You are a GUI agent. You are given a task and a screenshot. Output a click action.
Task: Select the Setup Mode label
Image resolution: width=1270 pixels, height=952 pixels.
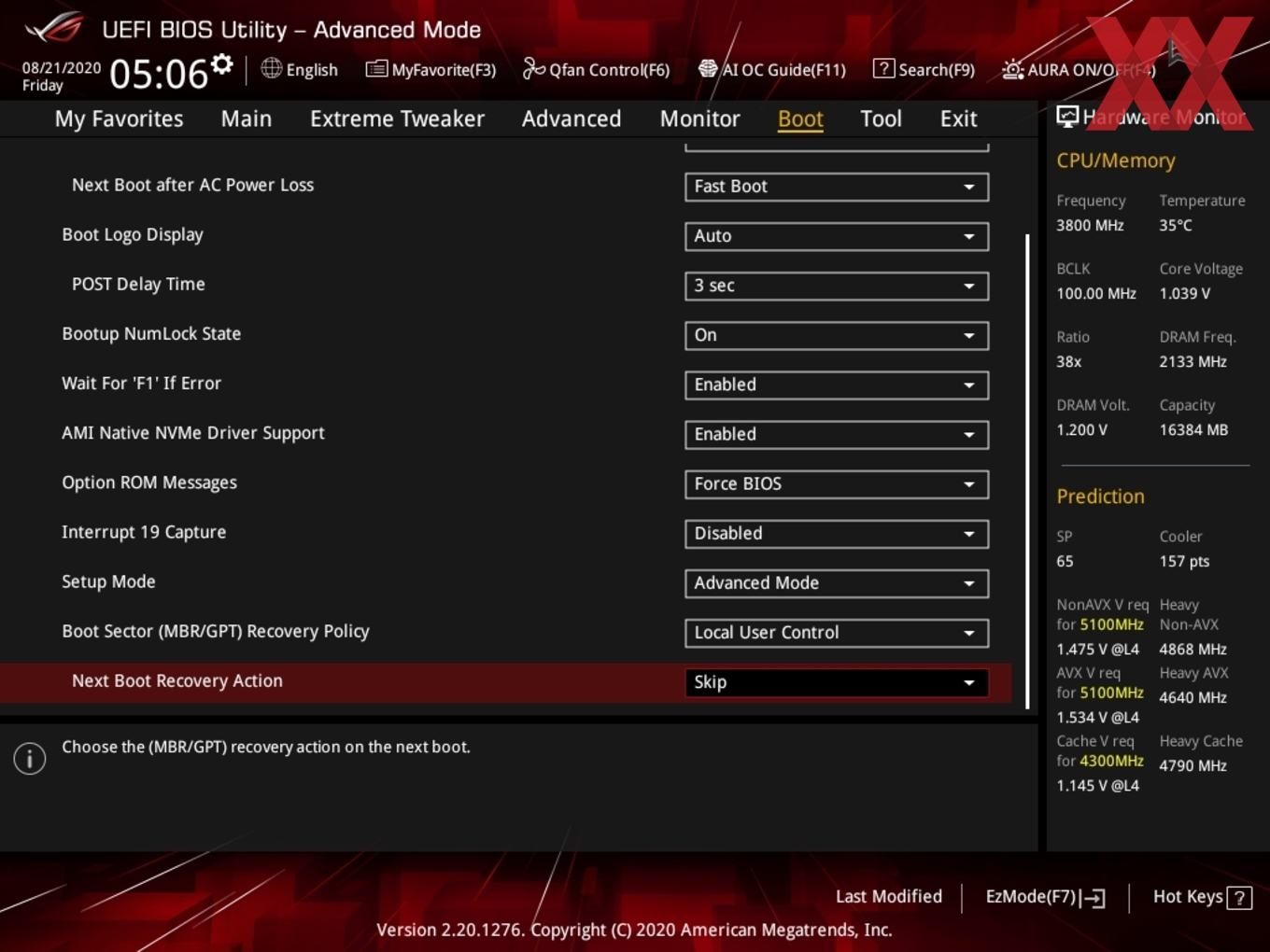108,581
